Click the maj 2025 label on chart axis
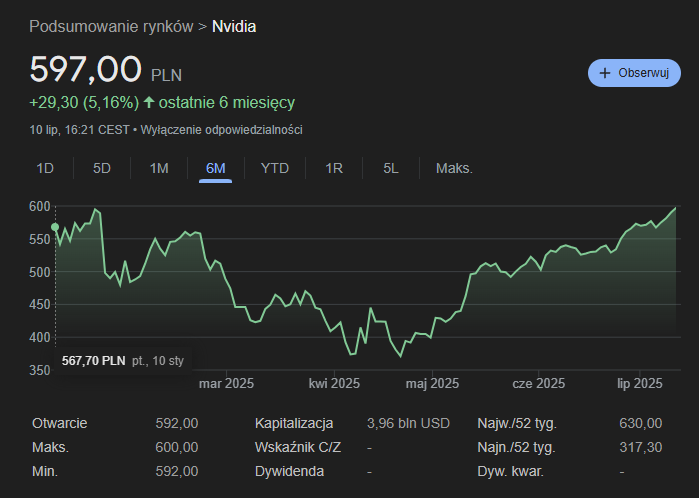This screenshot has height=498, width=699. (x=431, y=382)
